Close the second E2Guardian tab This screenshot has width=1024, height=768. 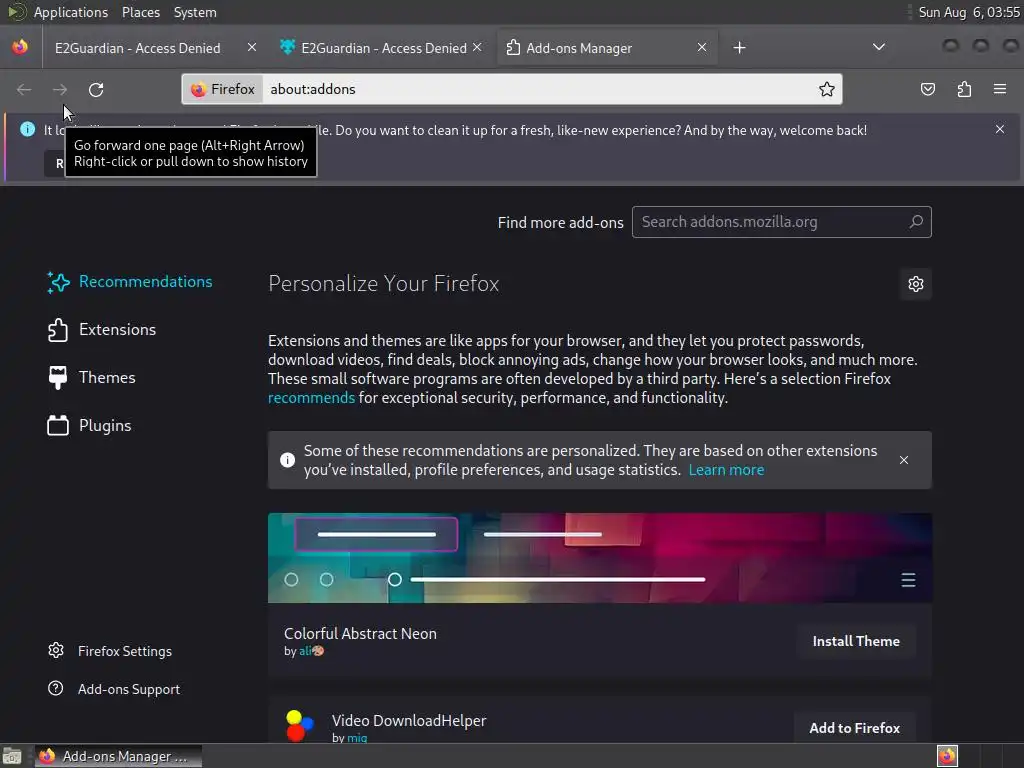click(477, 48)
